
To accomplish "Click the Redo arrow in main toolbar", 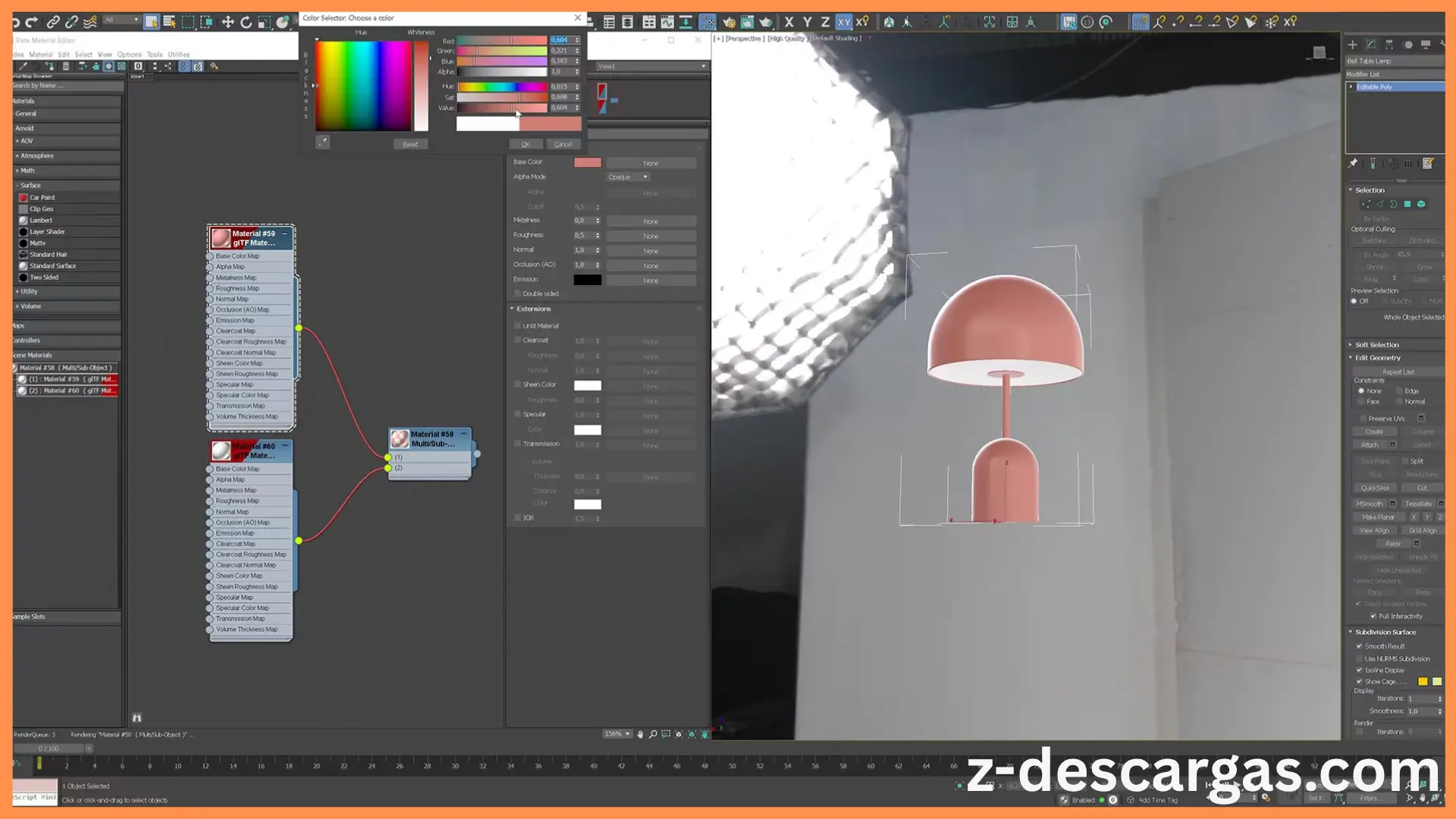I will point(32,22).
